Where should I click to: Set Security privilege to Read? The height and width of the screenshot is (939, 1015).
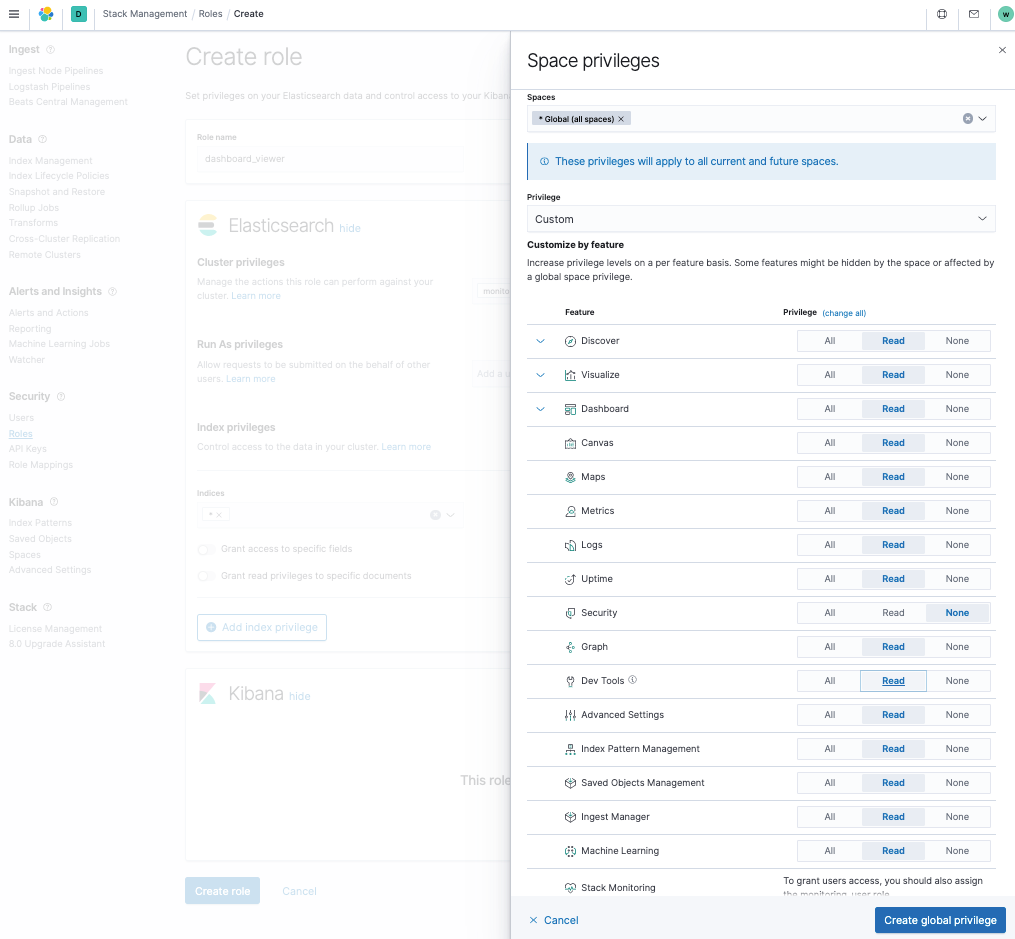893,613
